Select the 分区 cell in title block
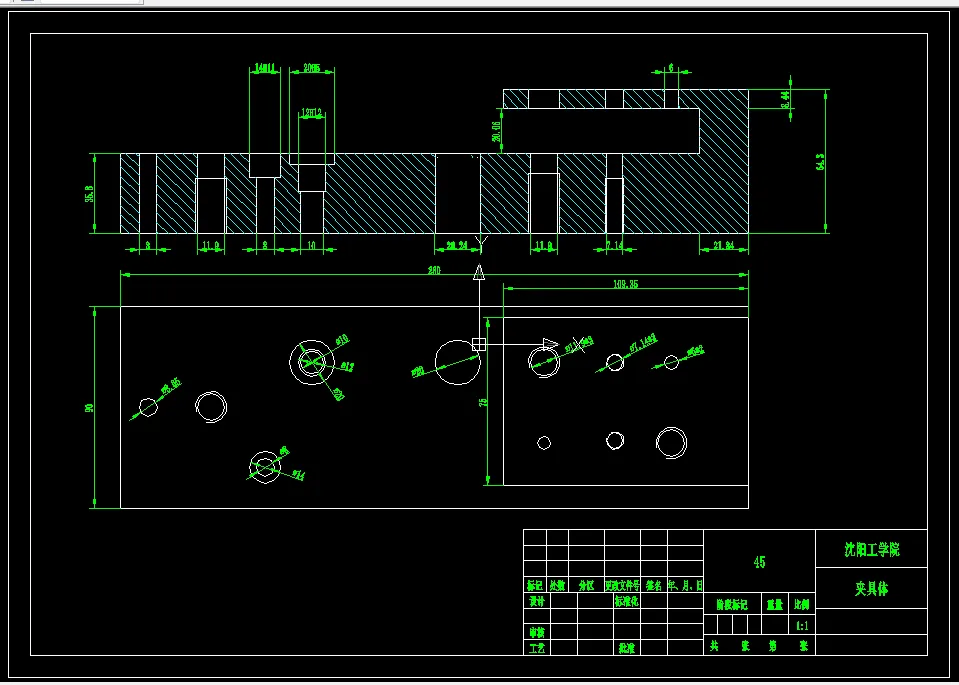 point(587,585)
